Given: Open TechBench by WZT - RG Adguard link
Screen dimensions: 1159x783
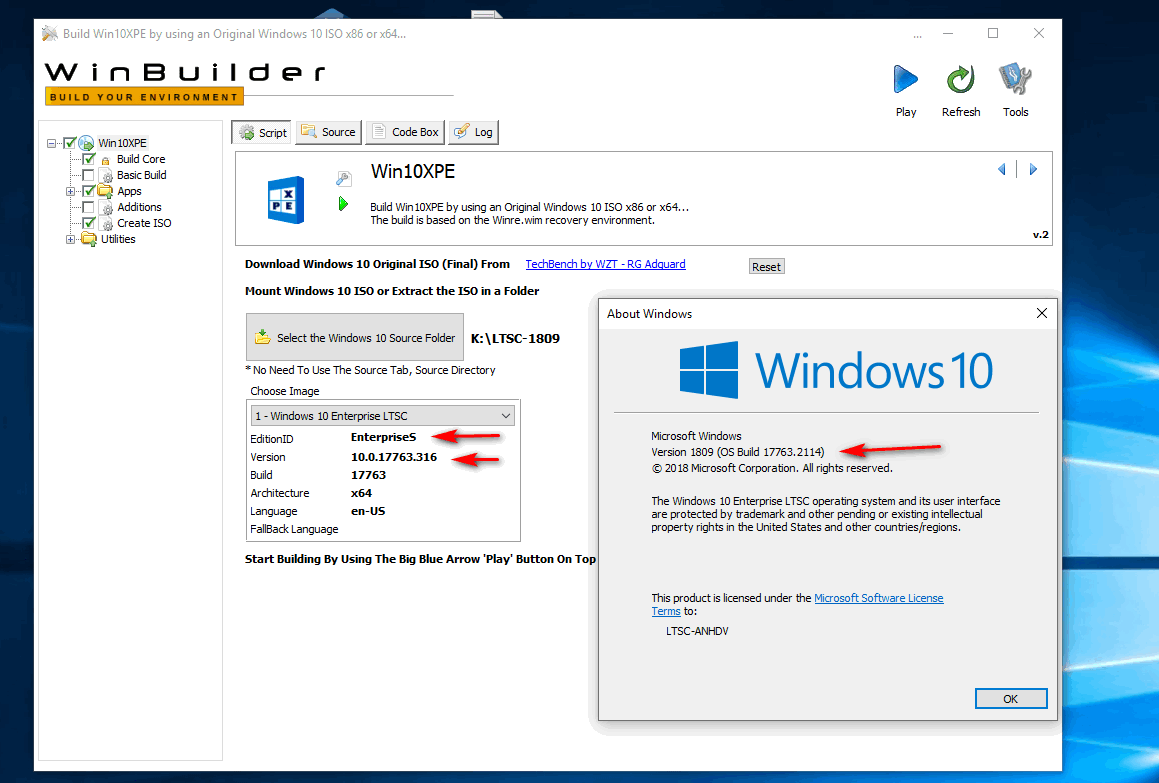Looking at the screenshot, I should [605, 264].
